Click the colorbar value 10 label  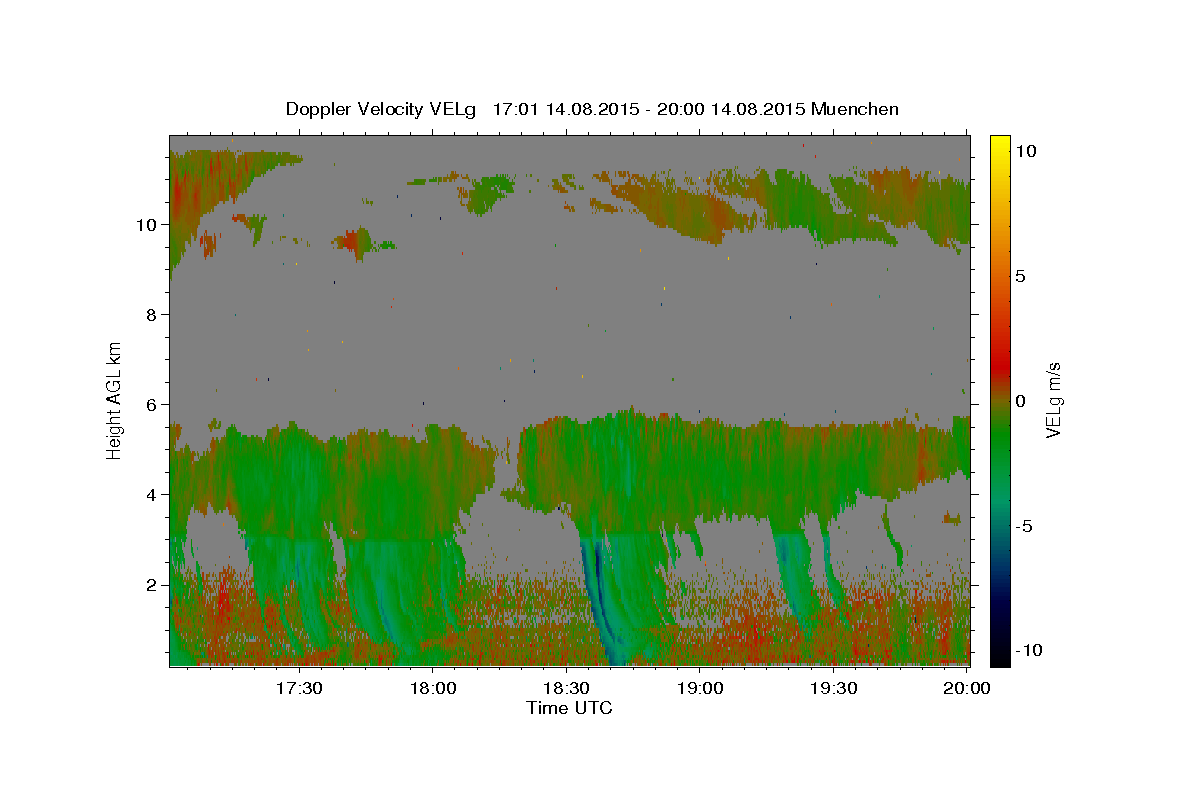pyautogui.click(x=1026, y=151)
